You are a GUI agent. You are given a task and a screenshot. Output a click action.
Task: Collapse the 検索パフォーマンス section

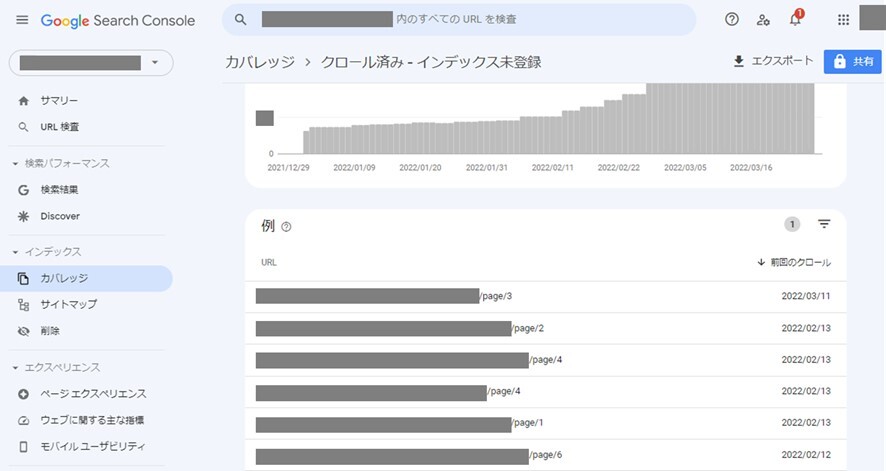[15, 163]
